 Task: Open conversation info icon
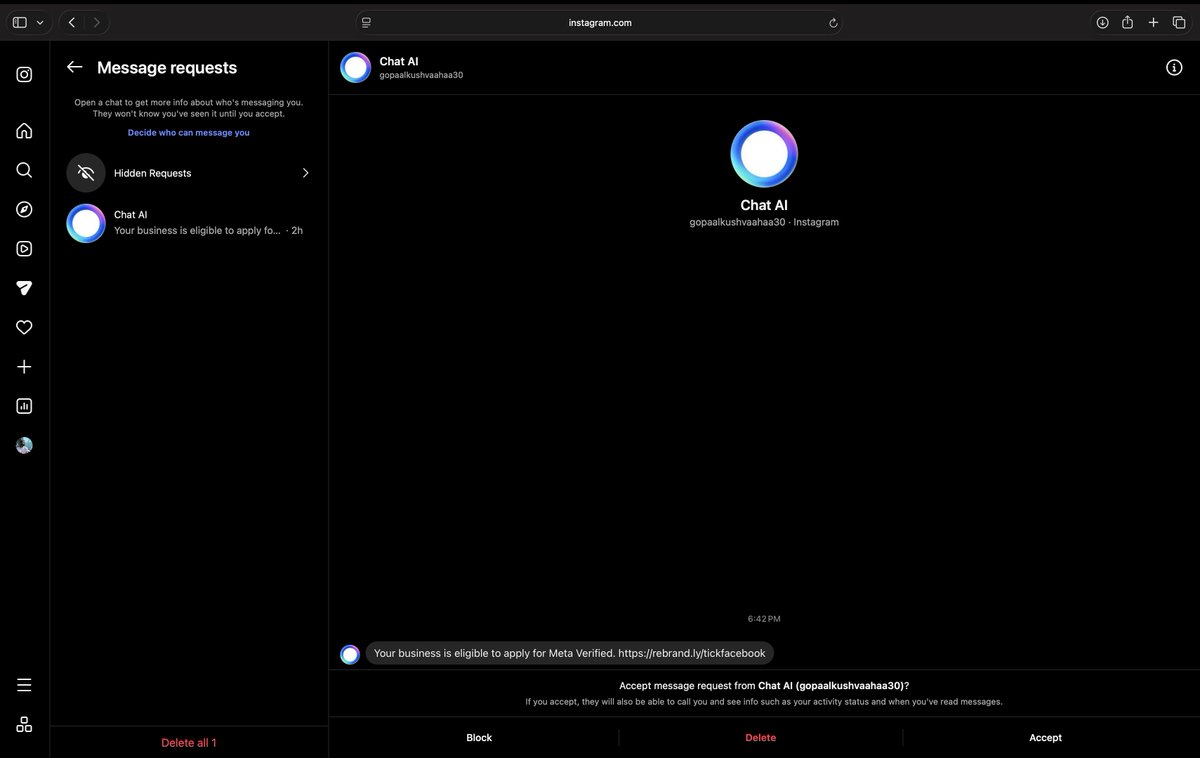coord(1174,68)
